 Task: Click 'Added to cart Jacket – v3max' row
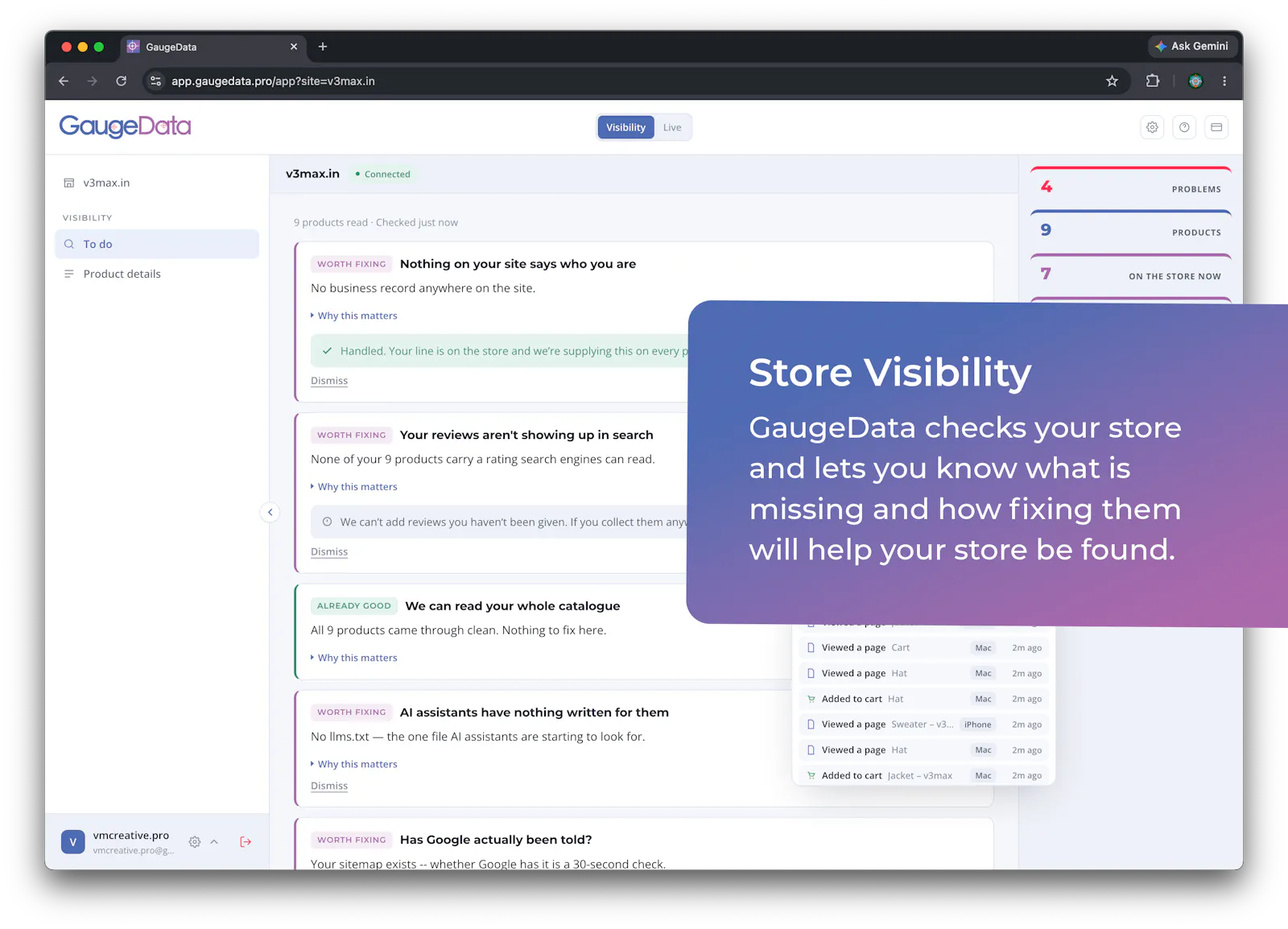923,775
